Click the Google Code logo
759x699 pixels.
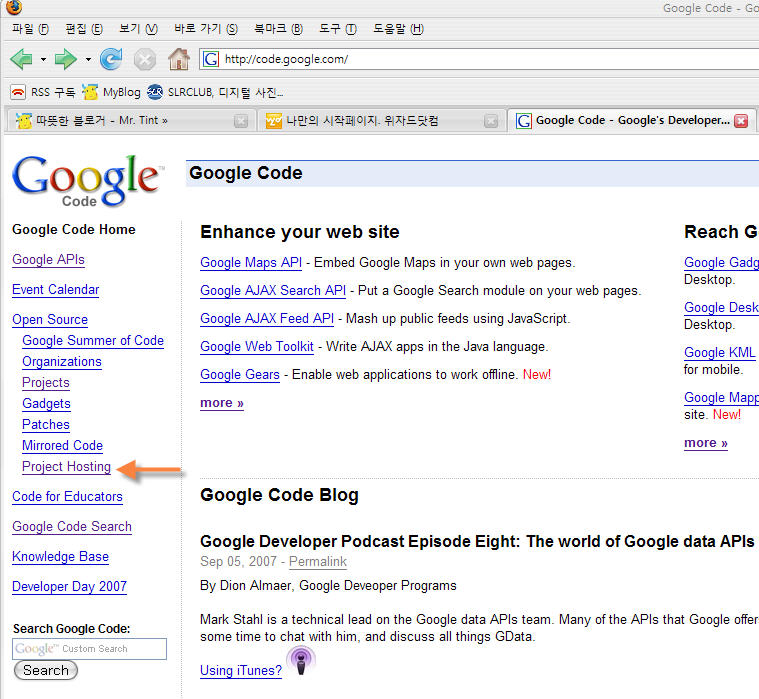(x=88, y=181)
